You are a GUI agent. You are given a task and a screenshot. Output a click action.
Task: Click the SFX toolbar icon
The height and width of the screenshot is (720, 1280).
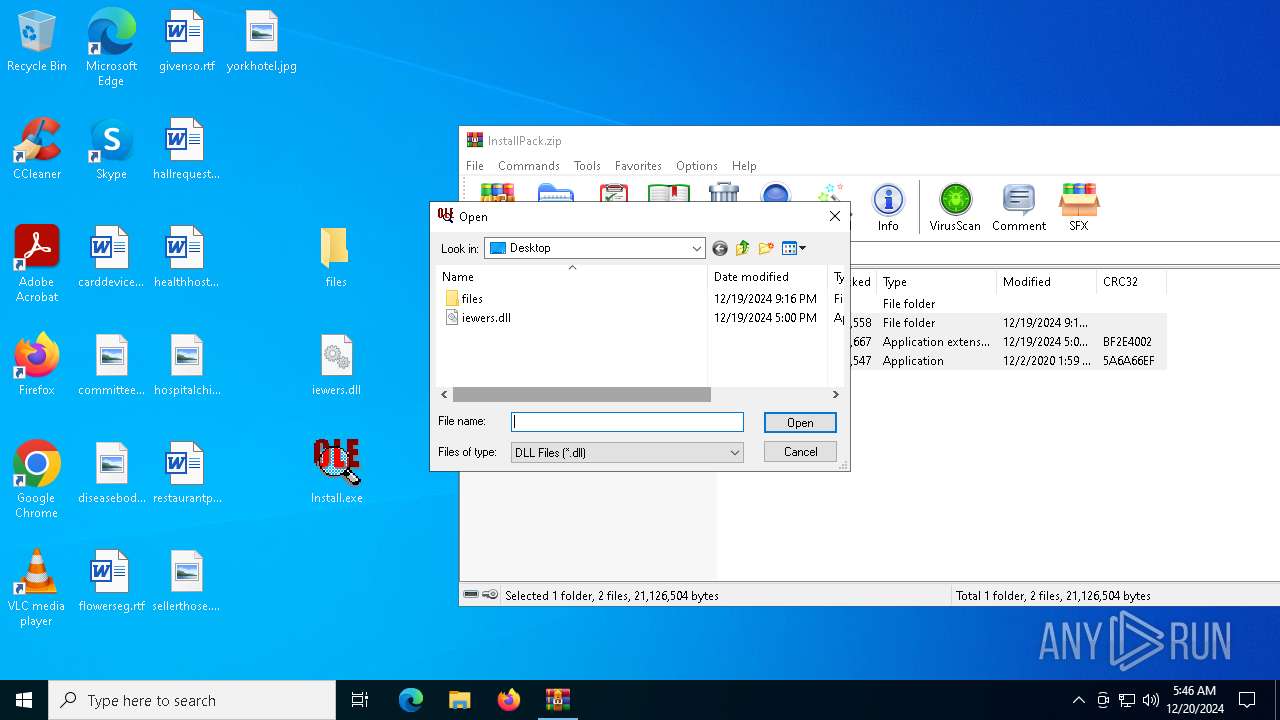click(x=1078, y=207)
